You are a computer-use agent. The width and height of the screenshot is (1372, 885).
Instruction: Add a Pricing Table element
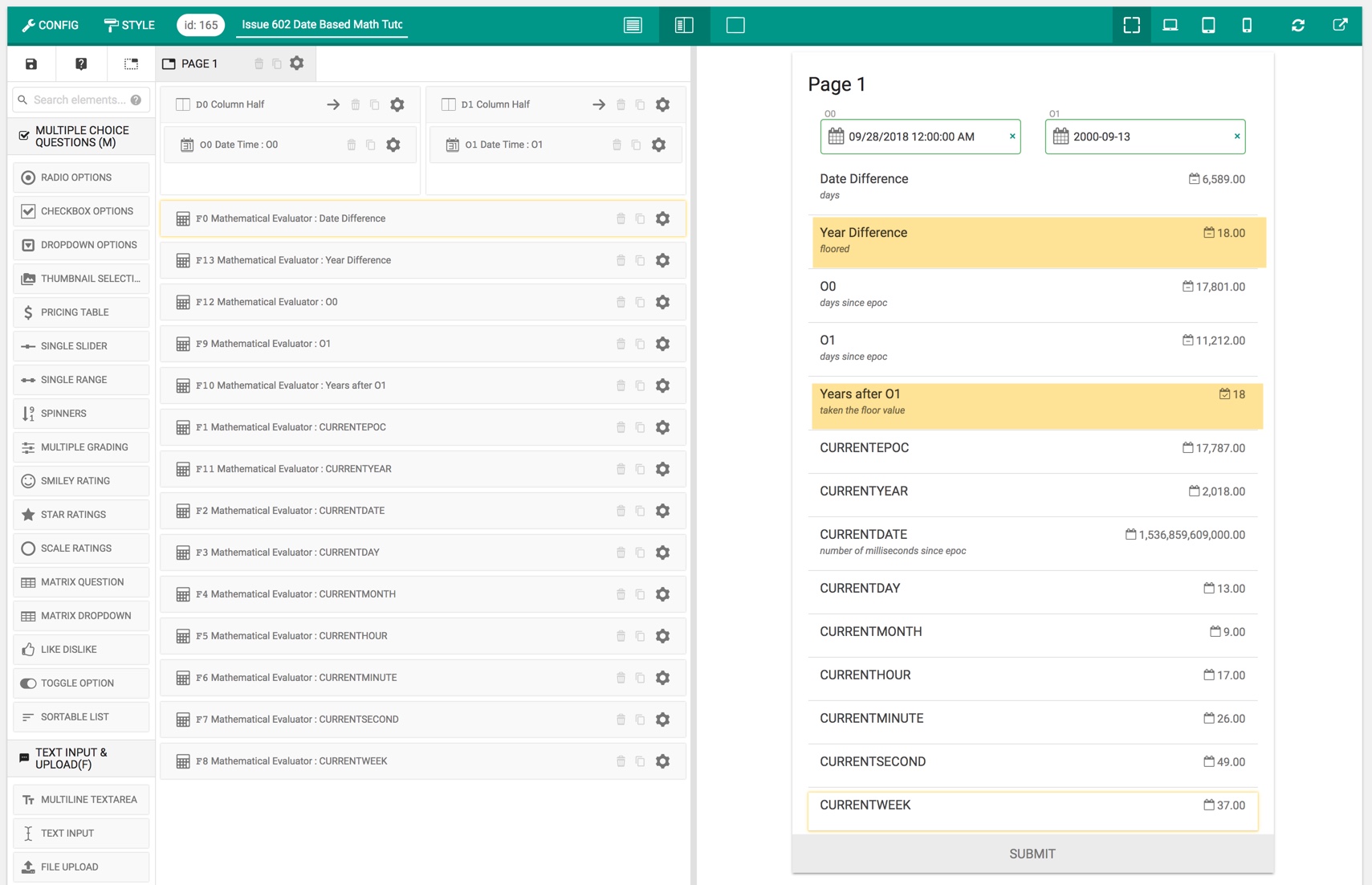pos(81,312)
